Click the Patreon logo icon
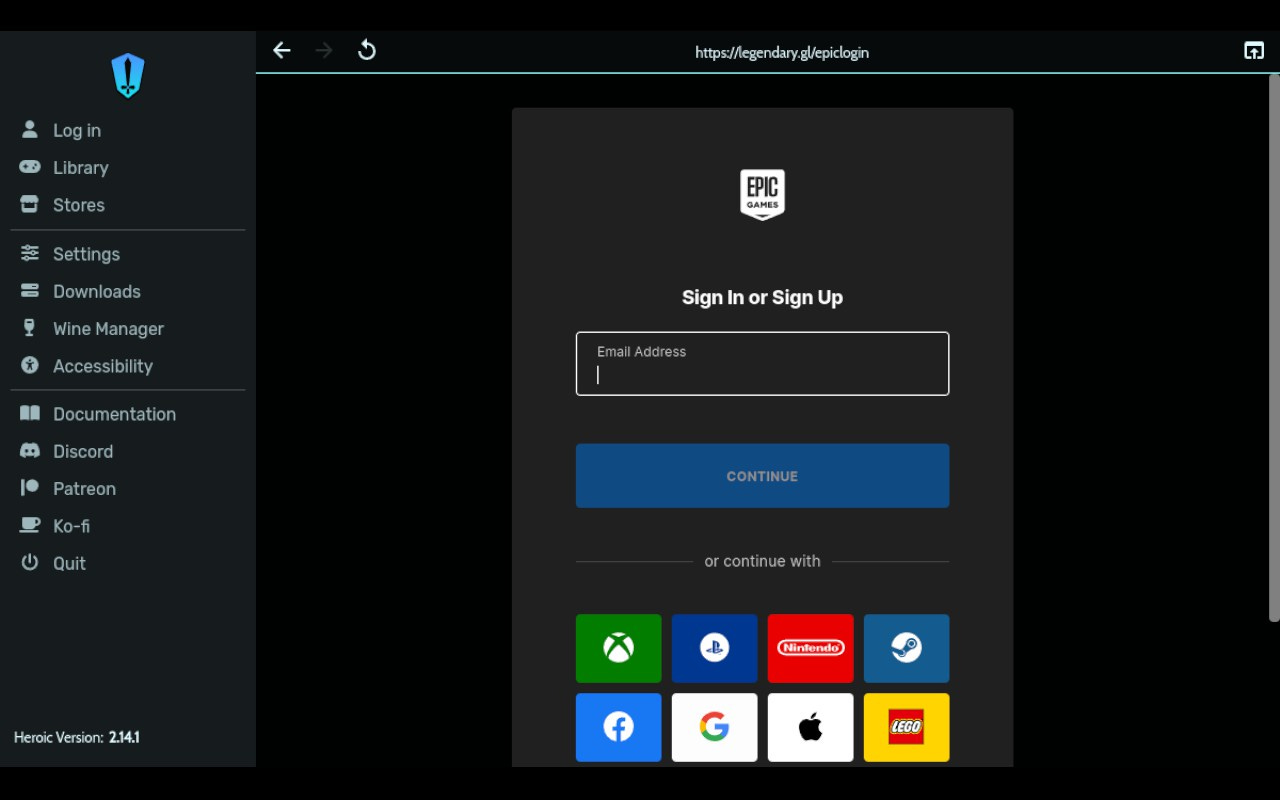This screenshot has width=1280, height=800. pos(30,488)
